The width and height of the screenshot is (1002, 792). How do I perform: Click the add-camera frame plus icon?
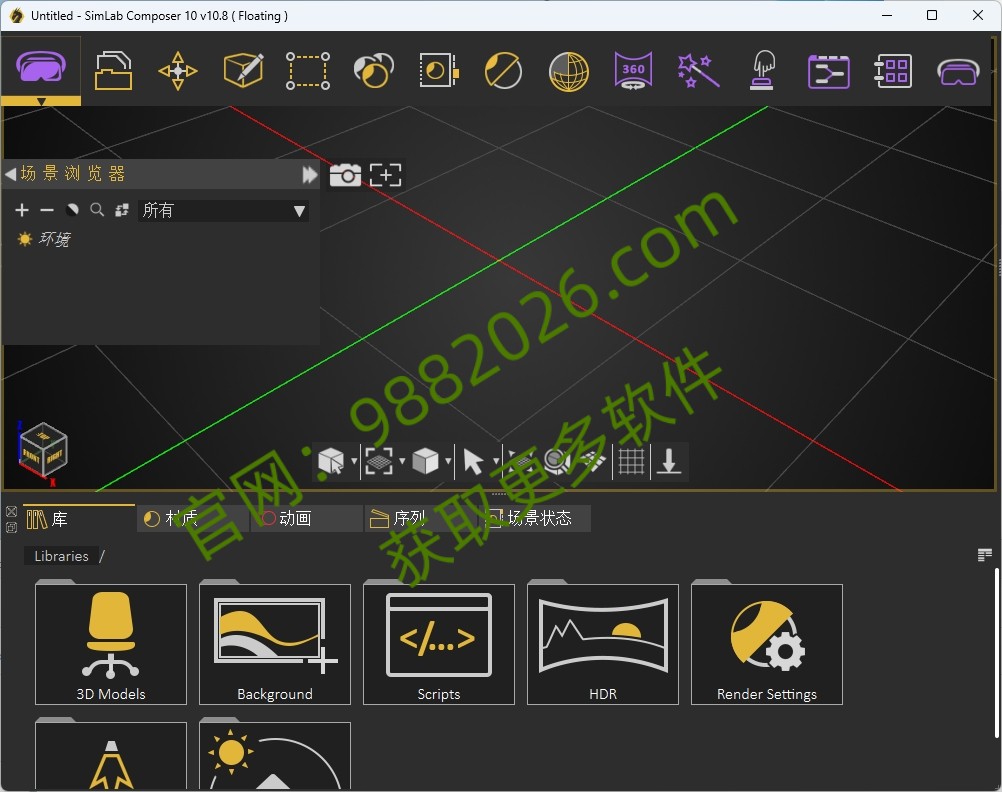(x=385, y=175)
